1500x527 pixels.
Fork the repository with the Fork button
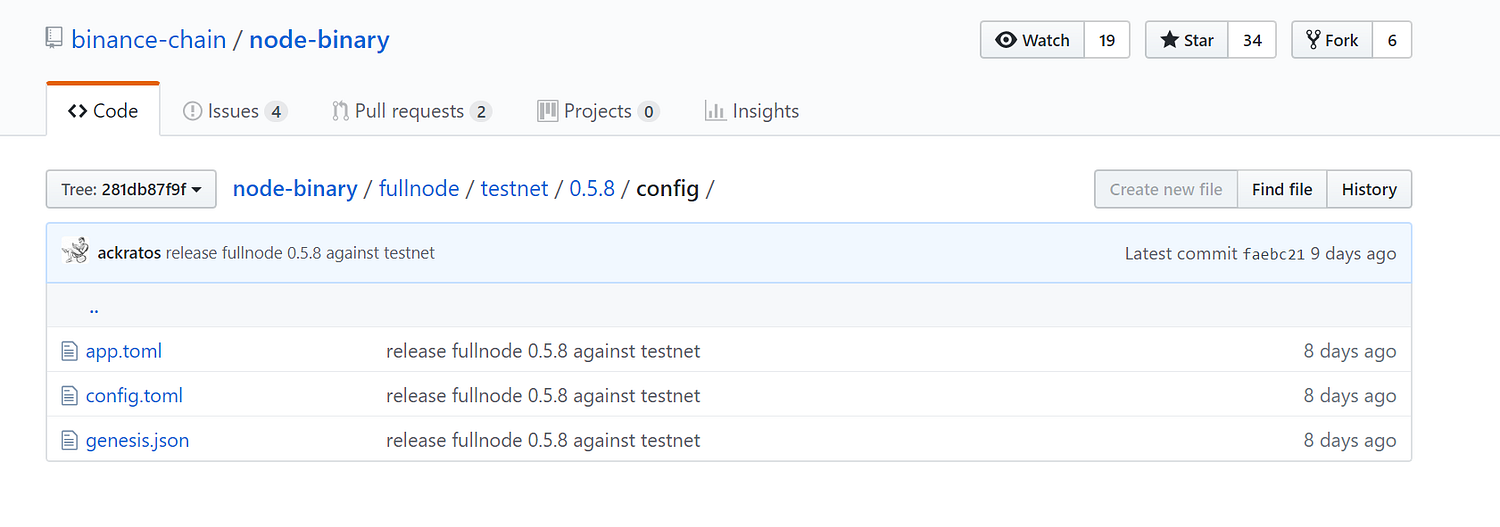point(1332,40)
